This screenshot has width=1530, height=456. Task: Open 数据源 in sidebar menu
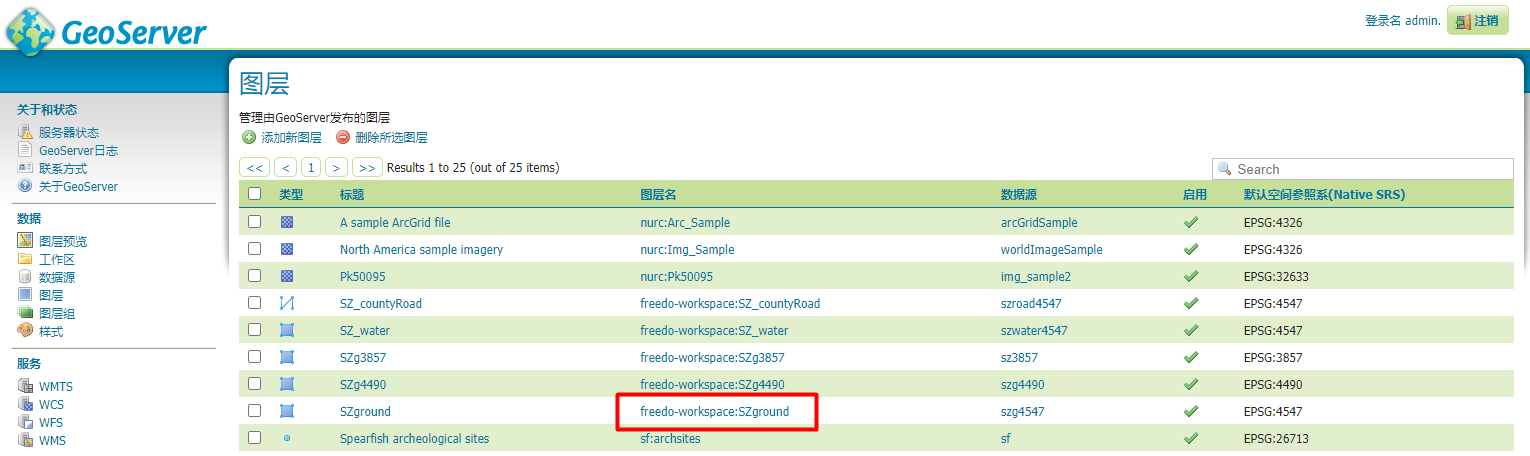[x=57, y=277]
